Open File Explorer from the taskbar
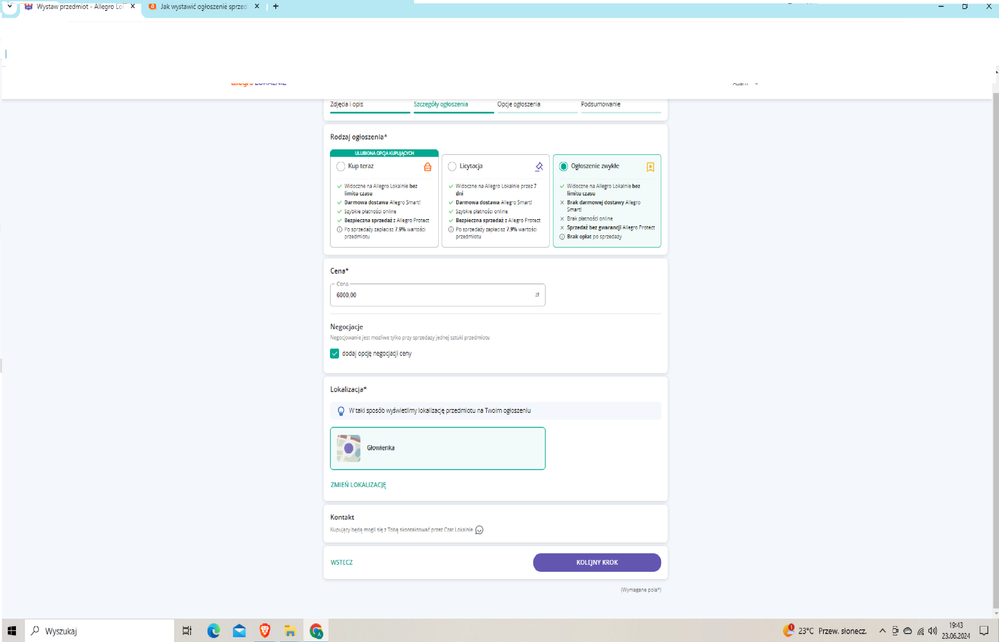 [x=290, y=631]
